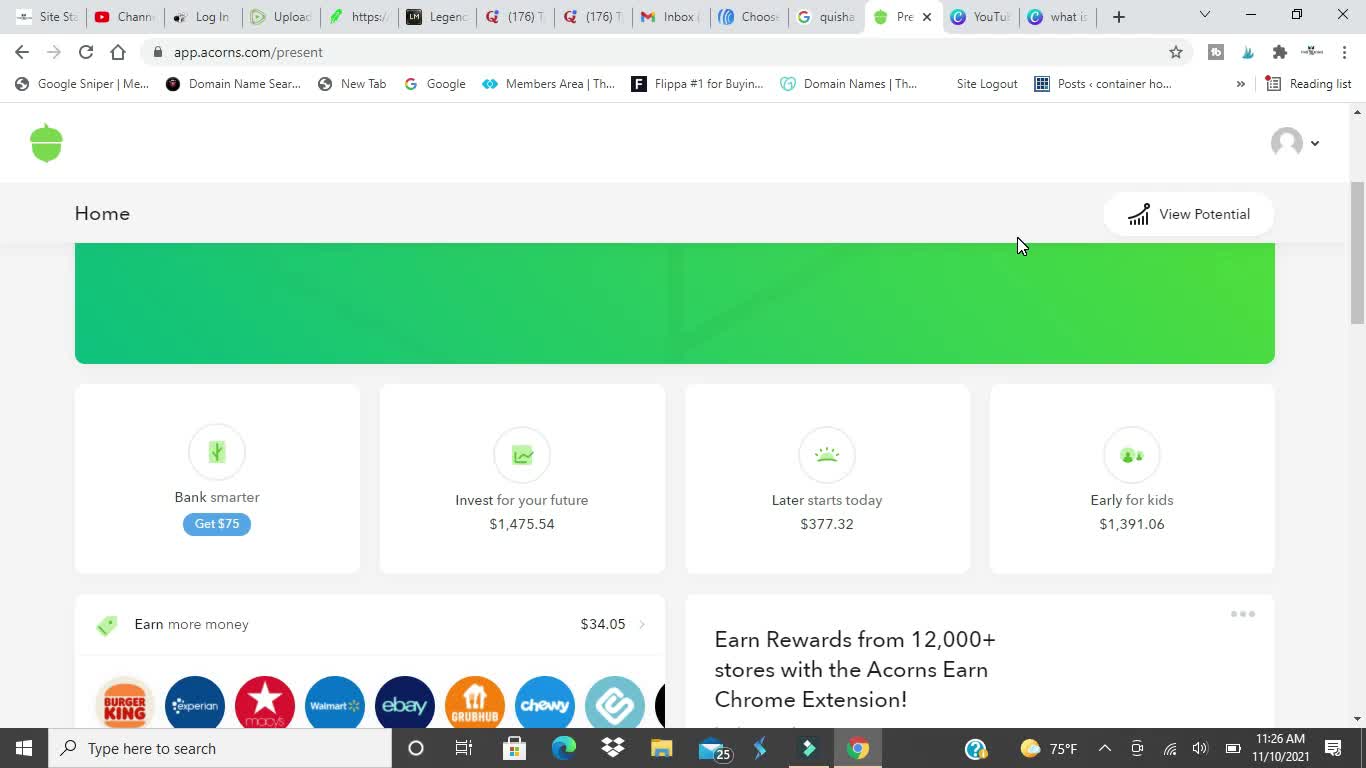The height and width of the screenshot is (768, 1366).
Task: Open Google bookmark
Action: point(435,84)
